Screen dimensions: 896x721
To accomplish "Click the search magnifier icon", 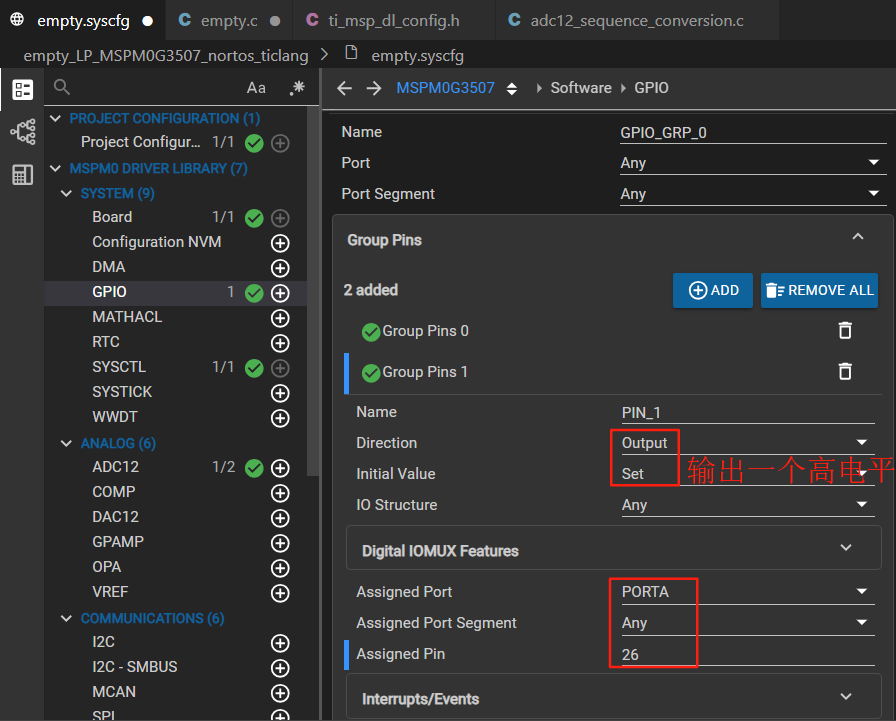I will point(62,87).
